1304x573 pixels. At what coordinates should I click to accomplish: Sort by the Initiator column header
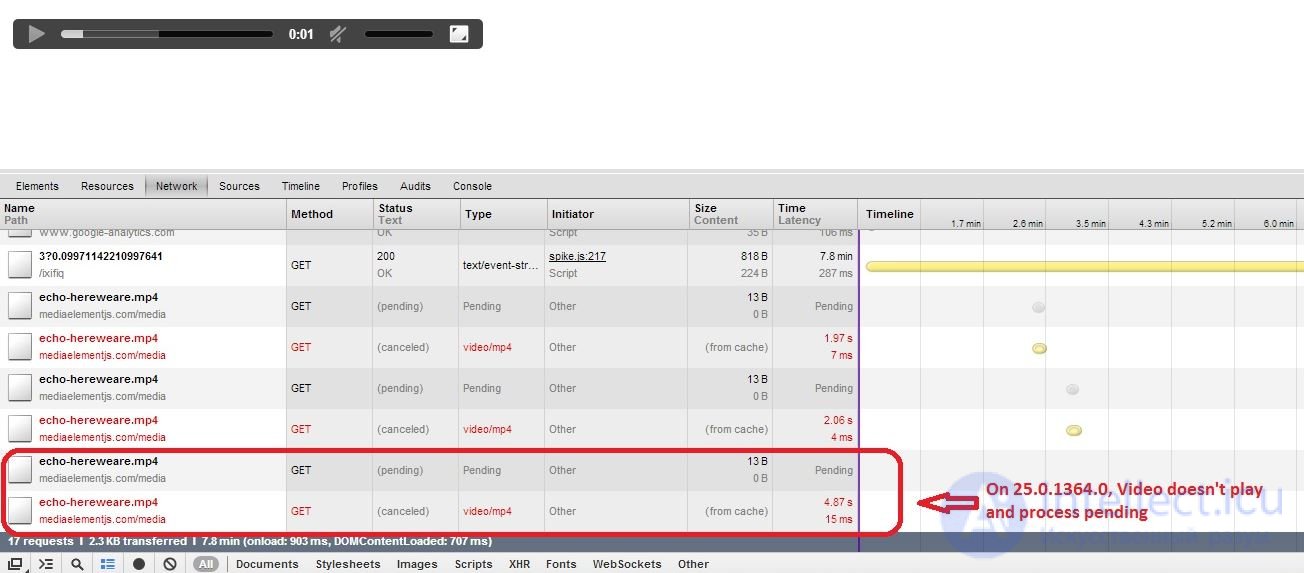click(x=616, y=214)
